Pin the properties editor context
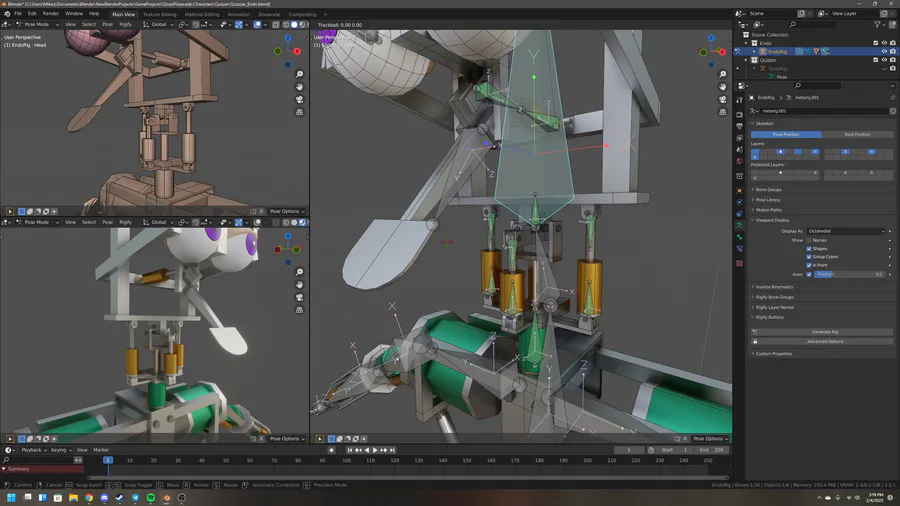Screen dimensions: 900x506 [x=893, y=98]
